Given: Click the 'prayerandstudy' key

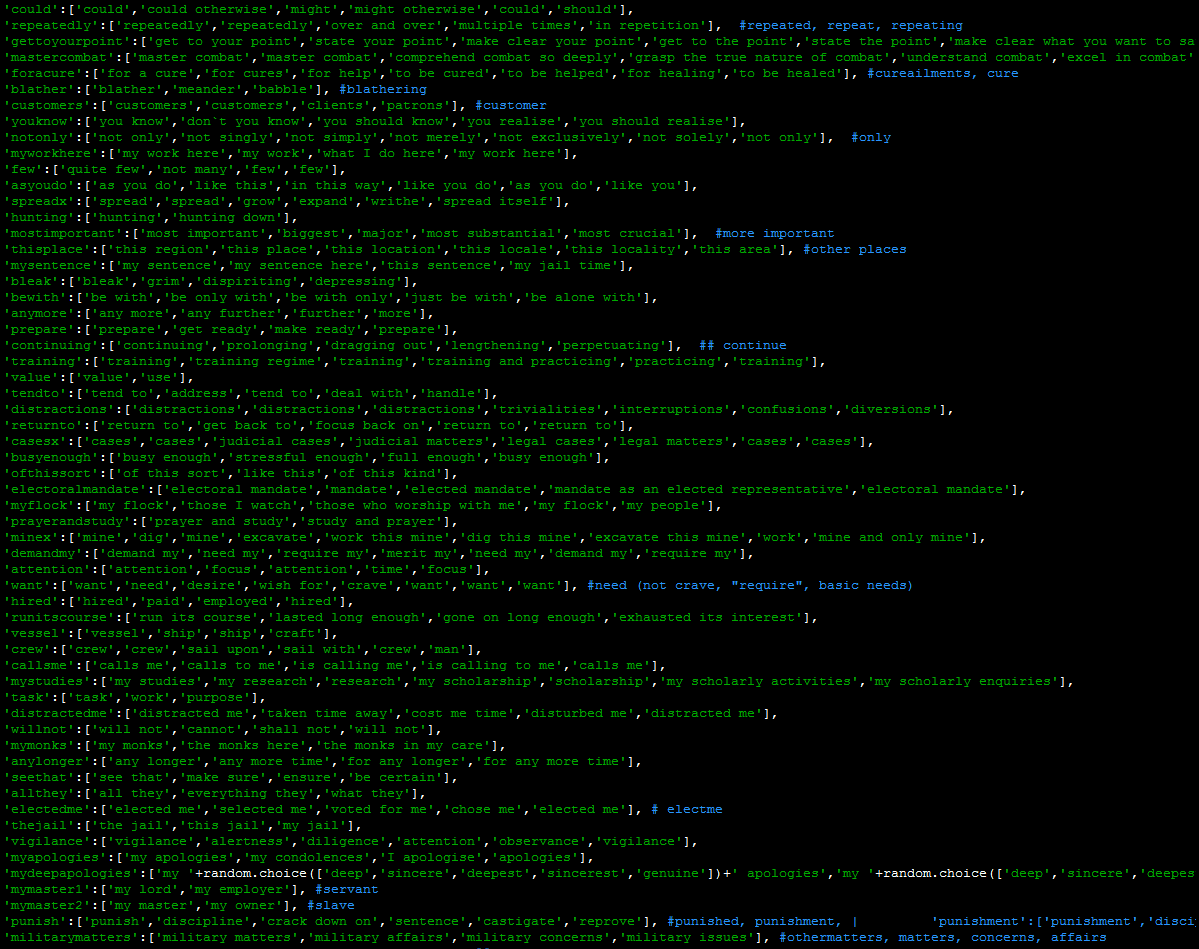Looking at the screenshot, I should 67,522.
